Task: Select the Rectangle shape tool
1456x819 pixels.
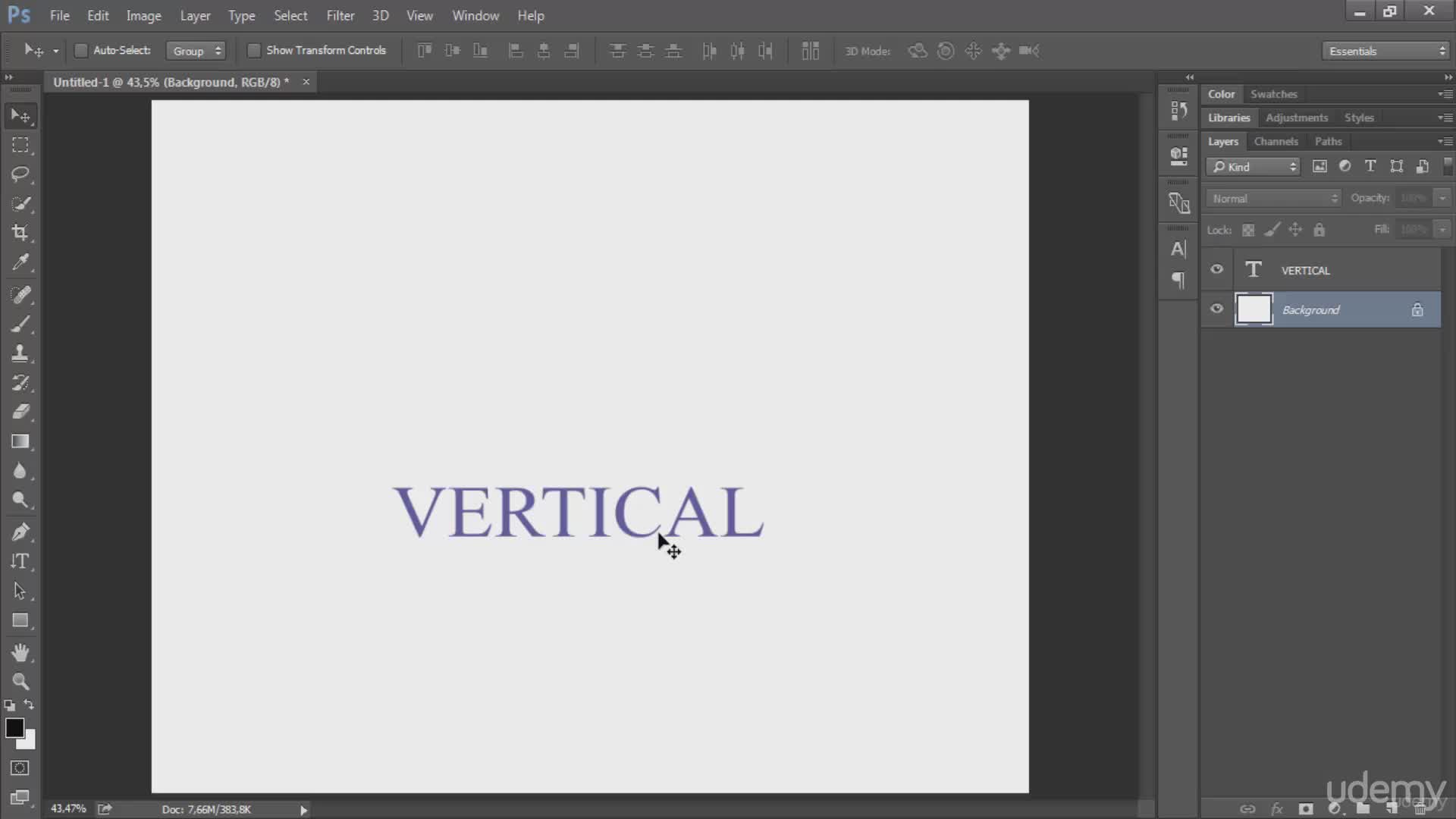Action: tap(20, 620)
